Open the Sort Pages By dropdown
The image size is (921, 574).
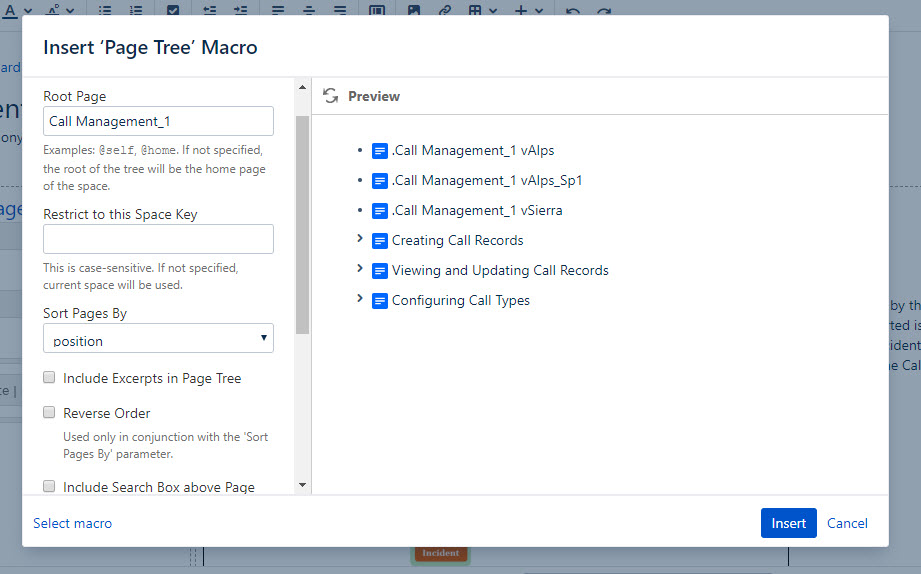158,338
